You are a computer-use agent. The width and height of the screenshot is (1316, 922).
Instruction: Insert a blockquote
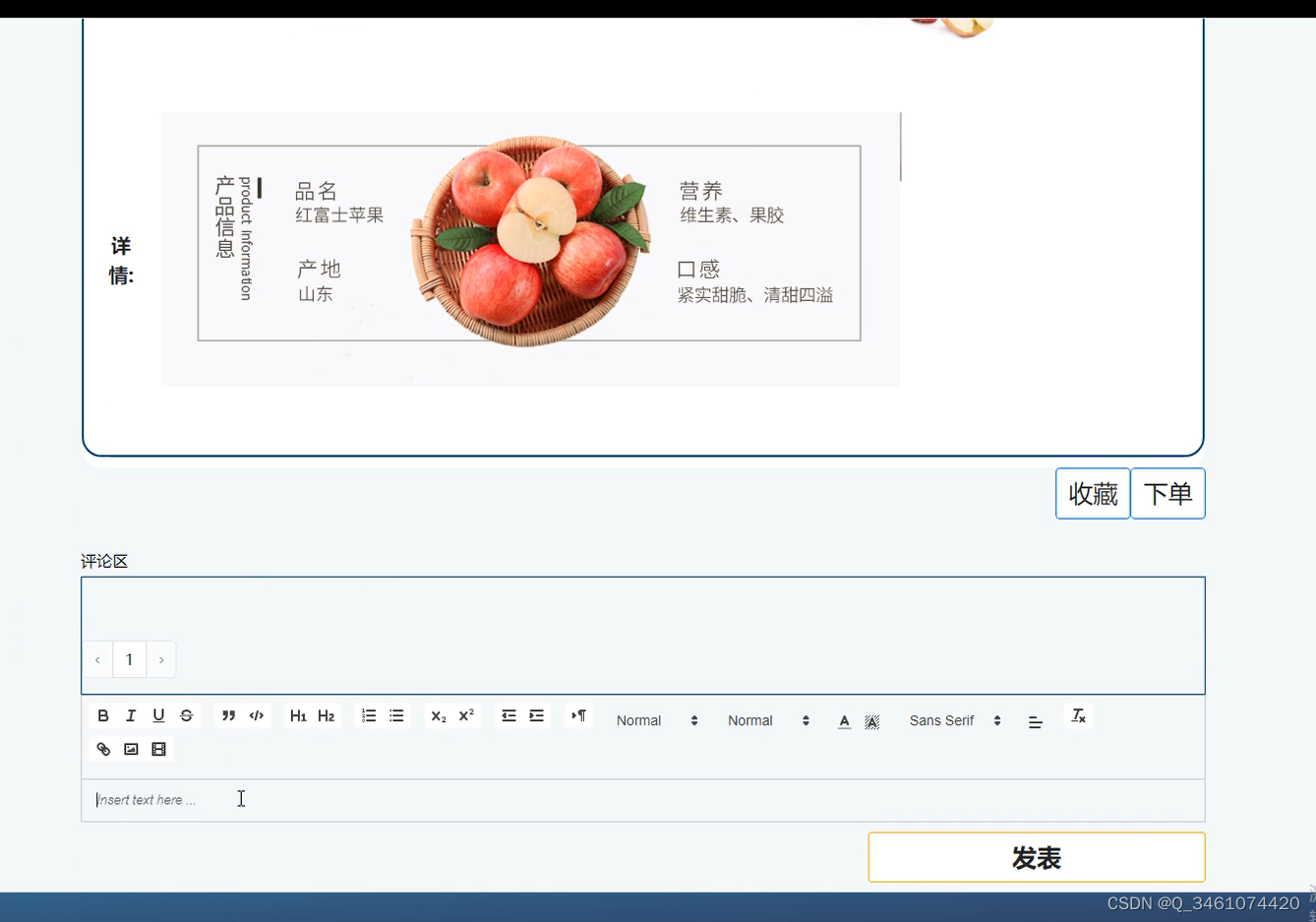point(228,716)
